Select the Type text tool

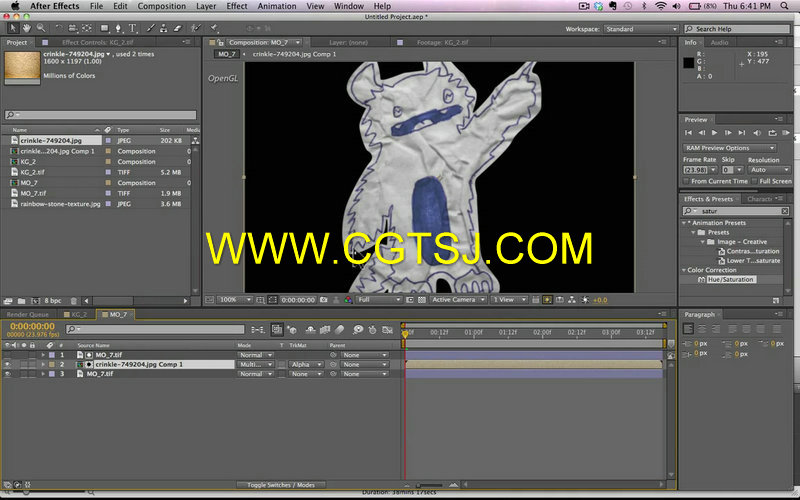click(132, 29)
